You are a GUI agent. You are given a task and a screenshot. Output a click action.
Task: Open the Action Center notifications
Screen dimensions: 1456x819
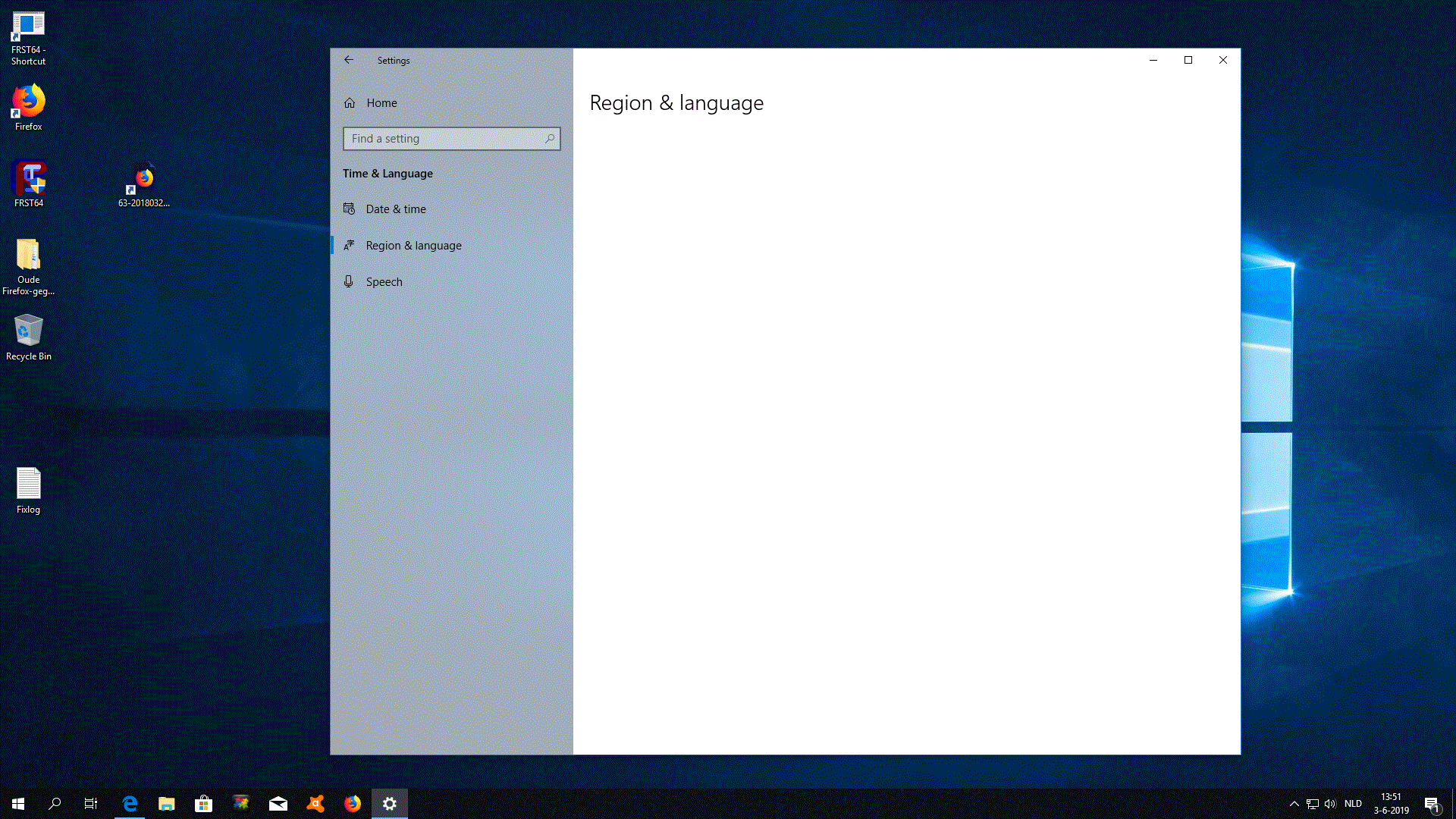tap(1432, 804)
